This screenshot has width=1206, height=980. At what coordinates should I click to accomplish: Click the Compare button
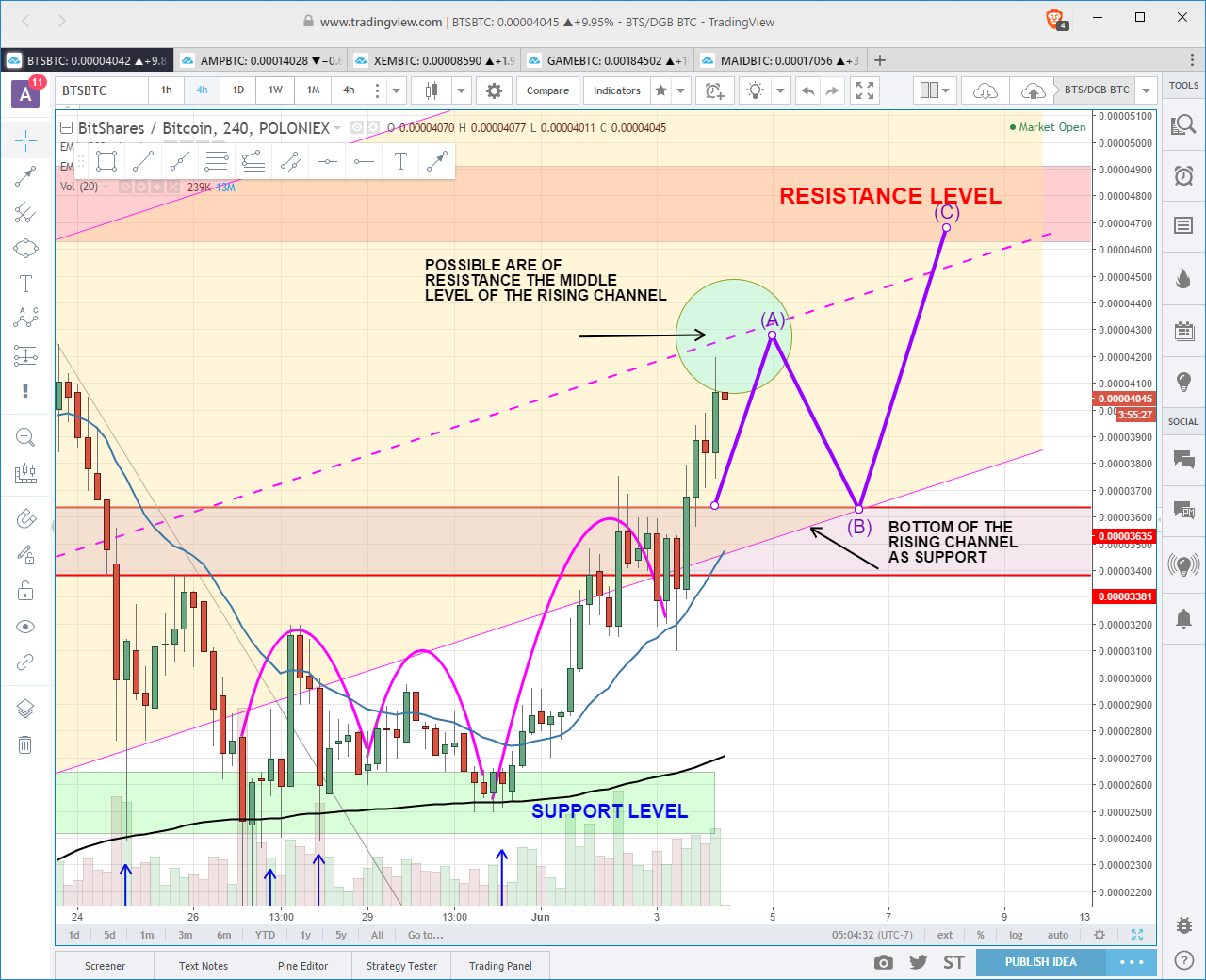click(547, 90)
